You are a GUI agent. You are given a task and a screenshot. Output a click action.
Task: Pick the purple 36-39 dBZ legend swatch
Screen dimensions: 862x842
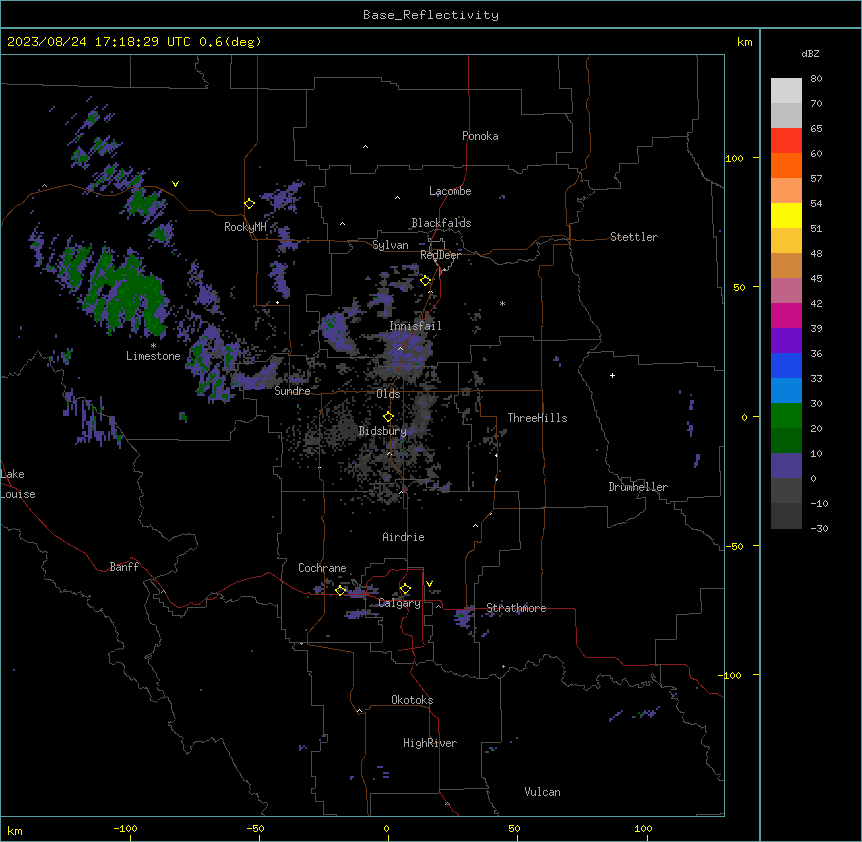click(x=786, y=341)
